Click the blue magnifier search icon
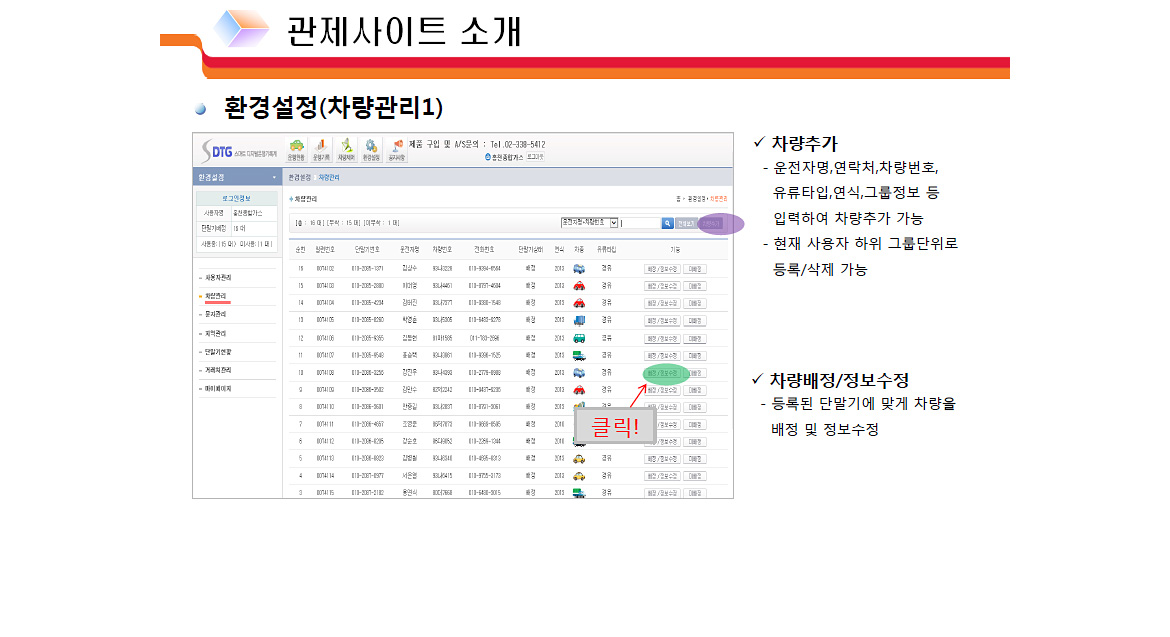Viewport: 1170px width, 637px height. [667, 223]
